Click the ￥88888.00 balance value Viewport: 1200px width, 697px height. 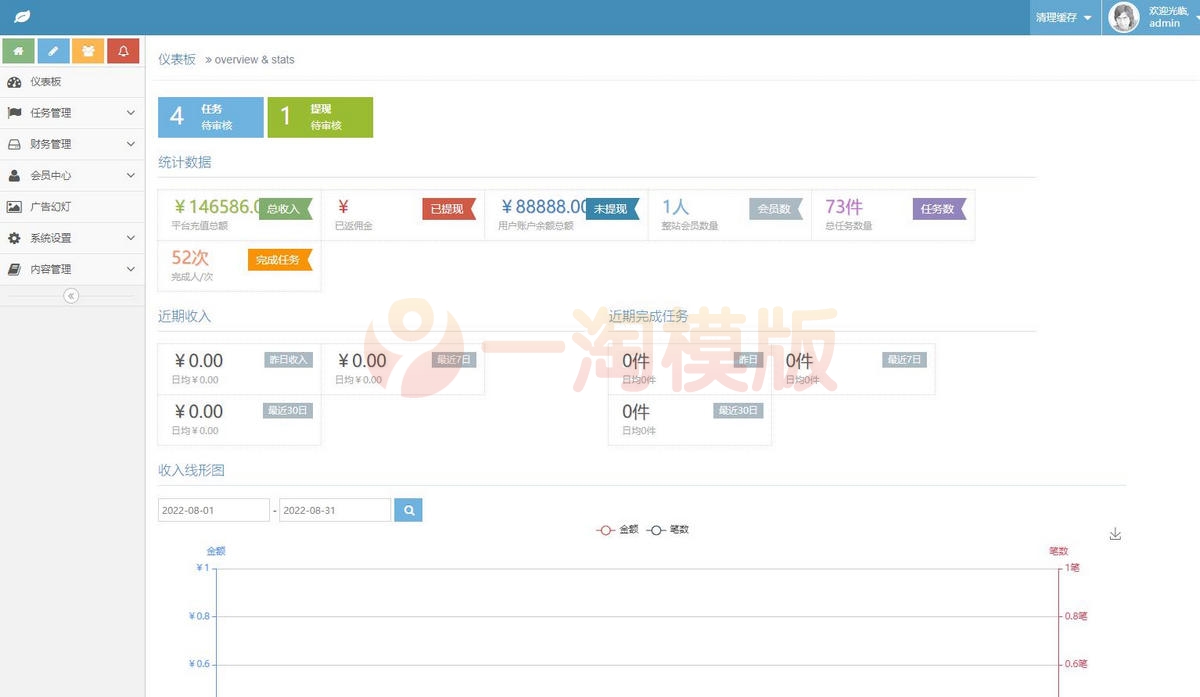tap(544, 207)
